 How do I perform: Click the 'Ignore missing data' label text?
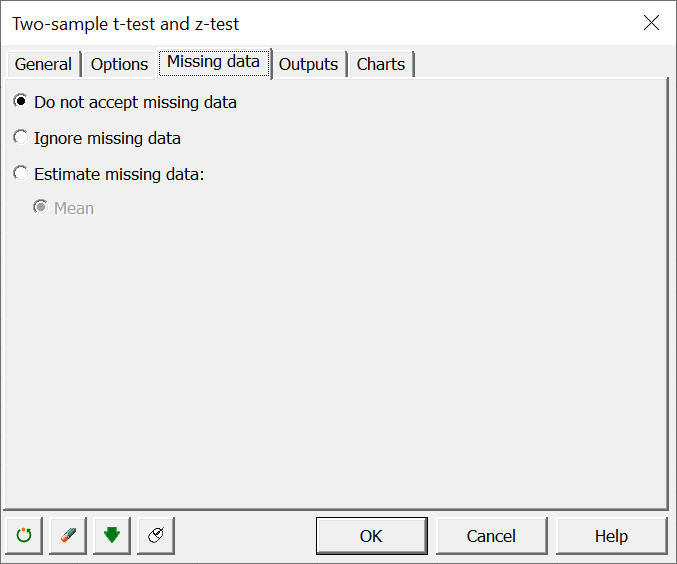pos(108,138)
